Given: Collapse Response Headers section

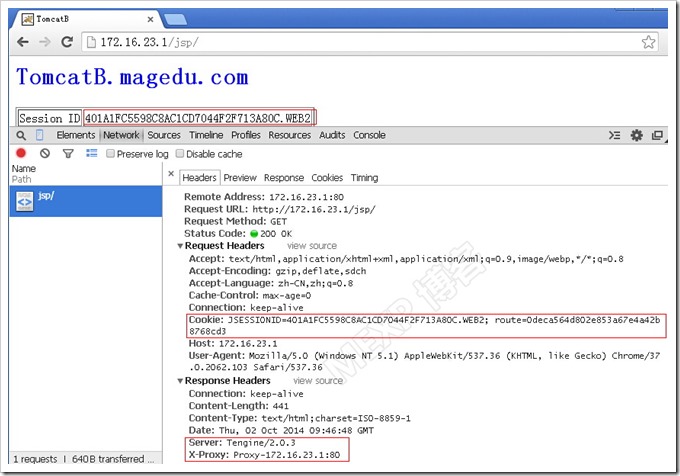Looking at the screenshot, I should (180, 381).
